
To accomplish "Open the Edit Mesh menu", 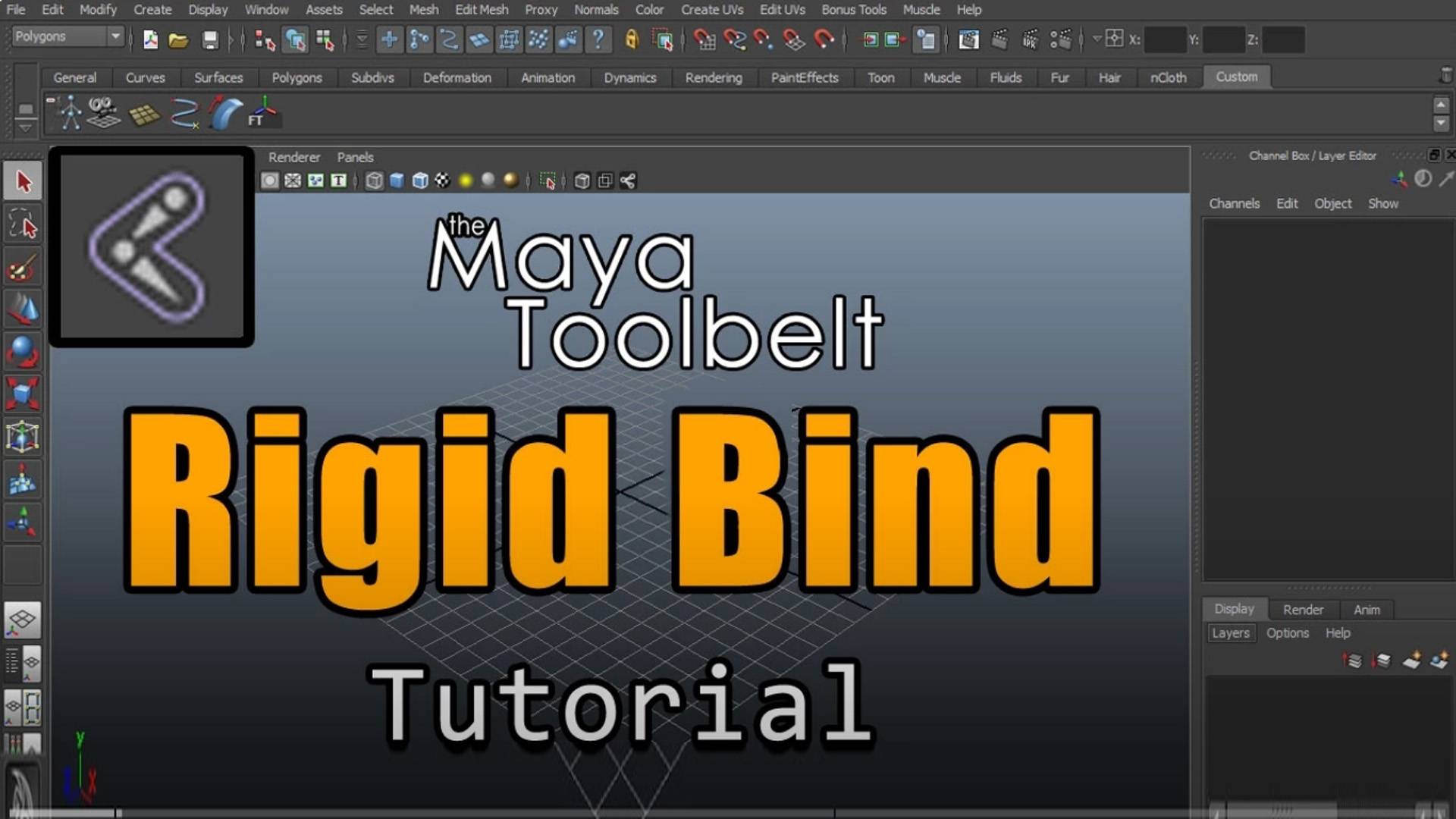I will tap(481, 10).
